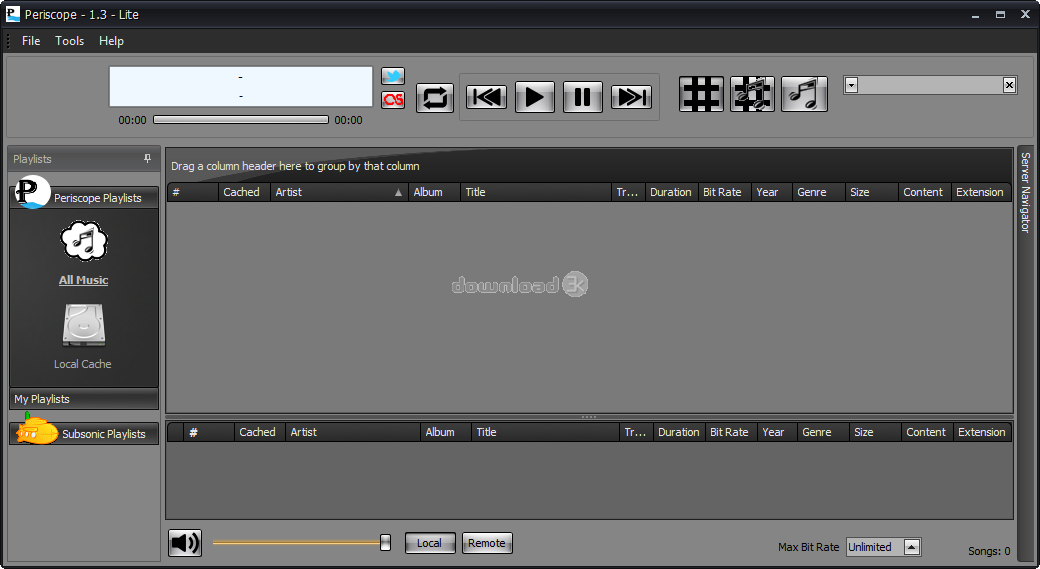
Task: Click the grid with music notes icon
Action: coord(752,94)
